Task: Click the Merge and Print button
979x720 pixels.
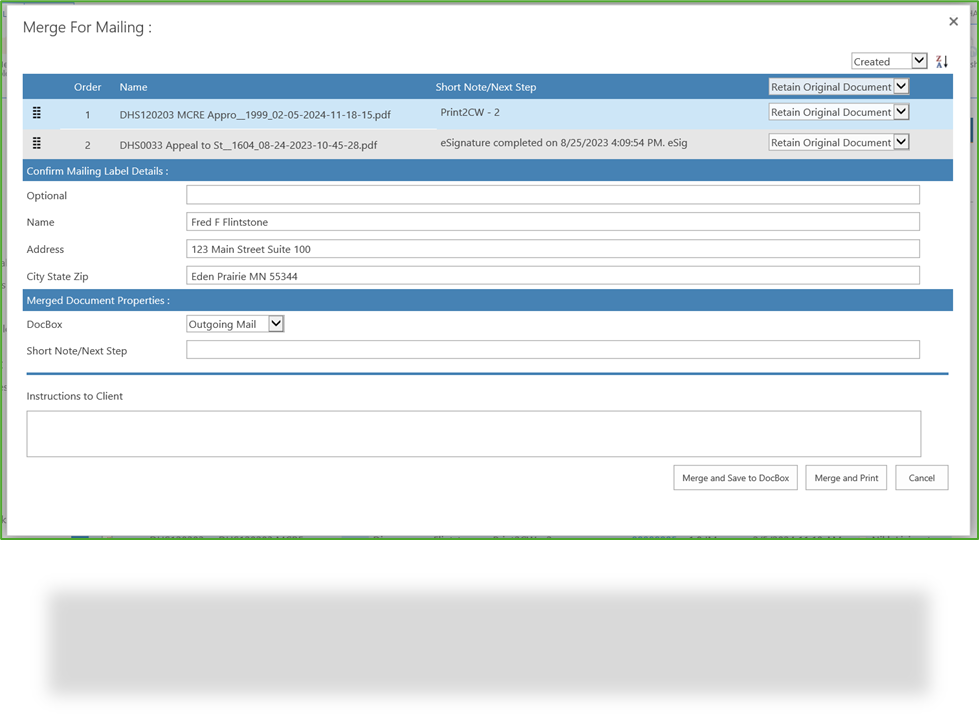Action: (845, 477)
